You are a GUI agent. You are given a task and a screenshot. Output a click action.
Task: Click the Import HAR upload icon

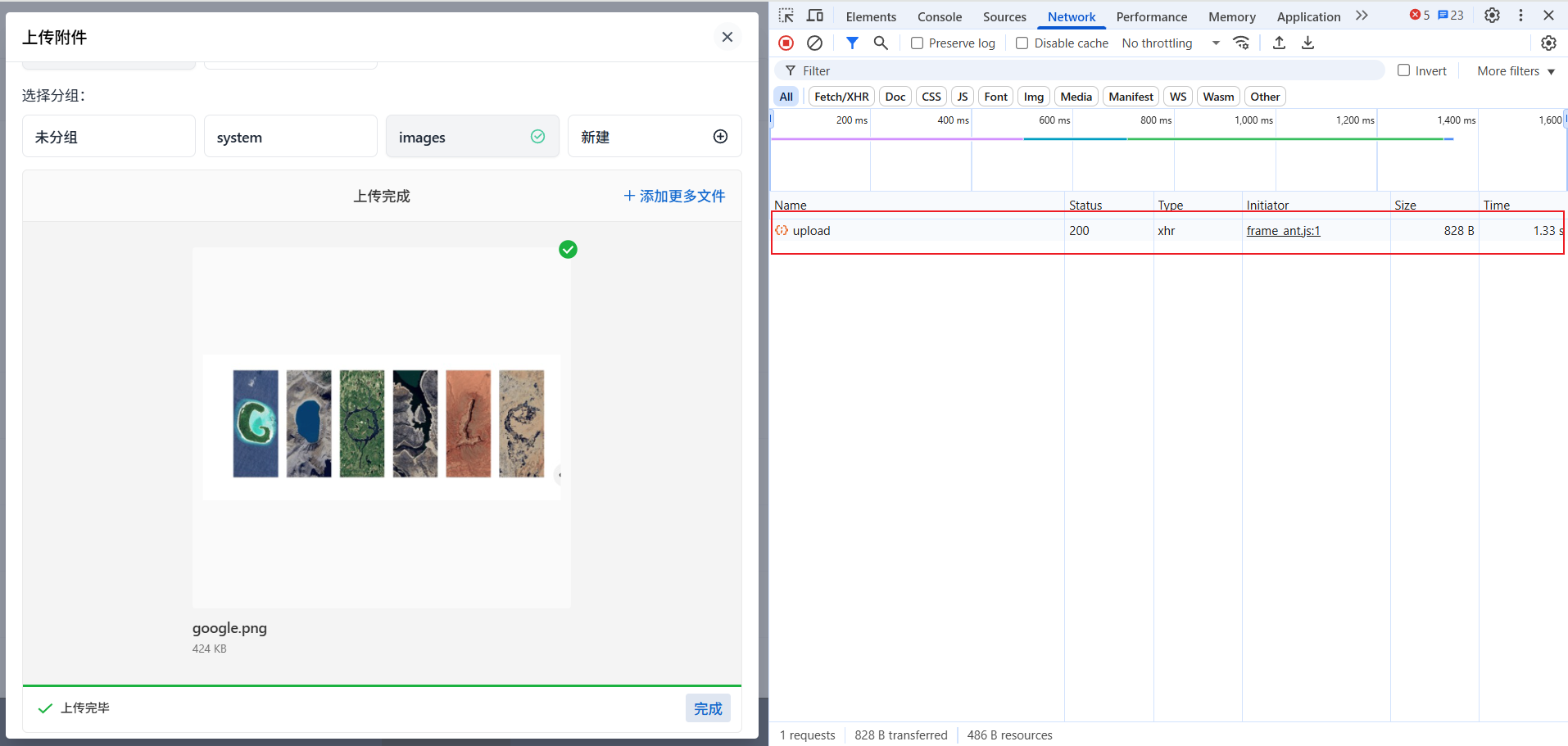[x=1279, y=43]
